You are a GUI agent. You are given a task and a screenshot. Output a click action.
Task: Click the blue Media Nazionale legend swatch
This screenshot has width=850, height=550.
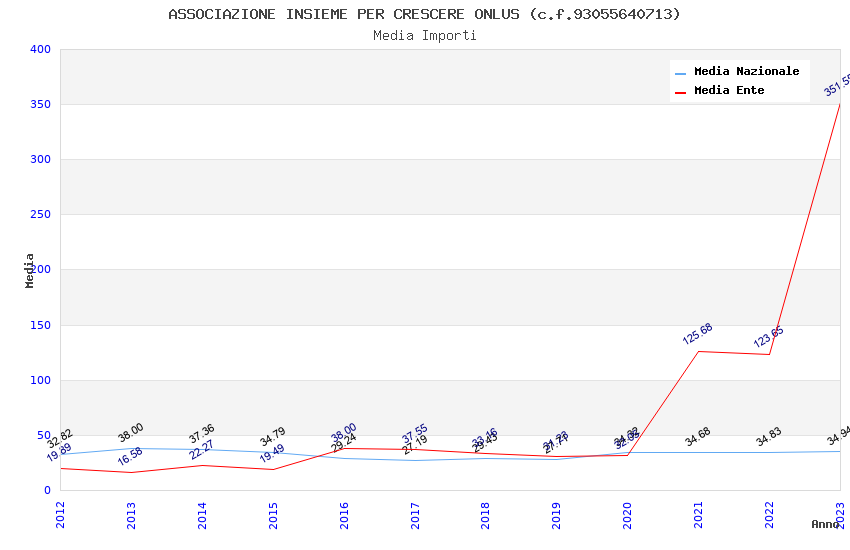pyautogui.click(x=680, y=73)
